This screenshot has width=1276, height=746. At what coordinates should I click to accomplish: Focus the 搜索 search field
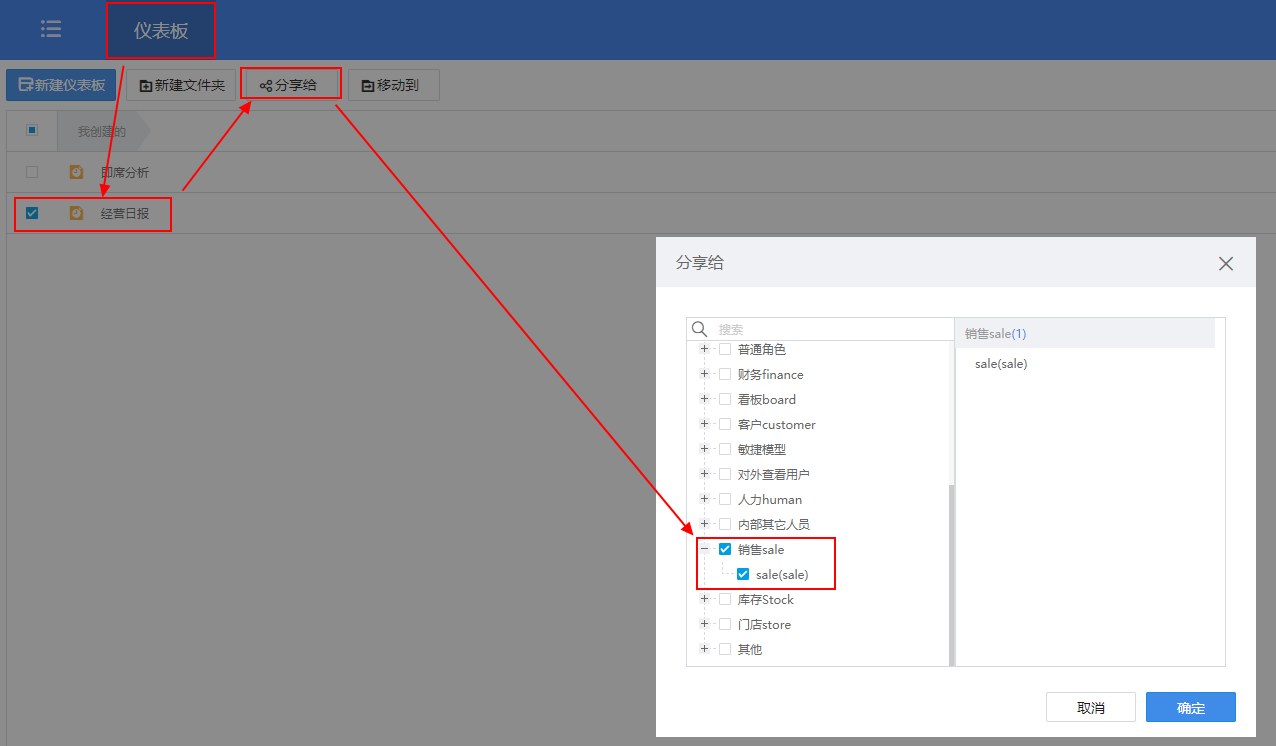pos(820,329)
